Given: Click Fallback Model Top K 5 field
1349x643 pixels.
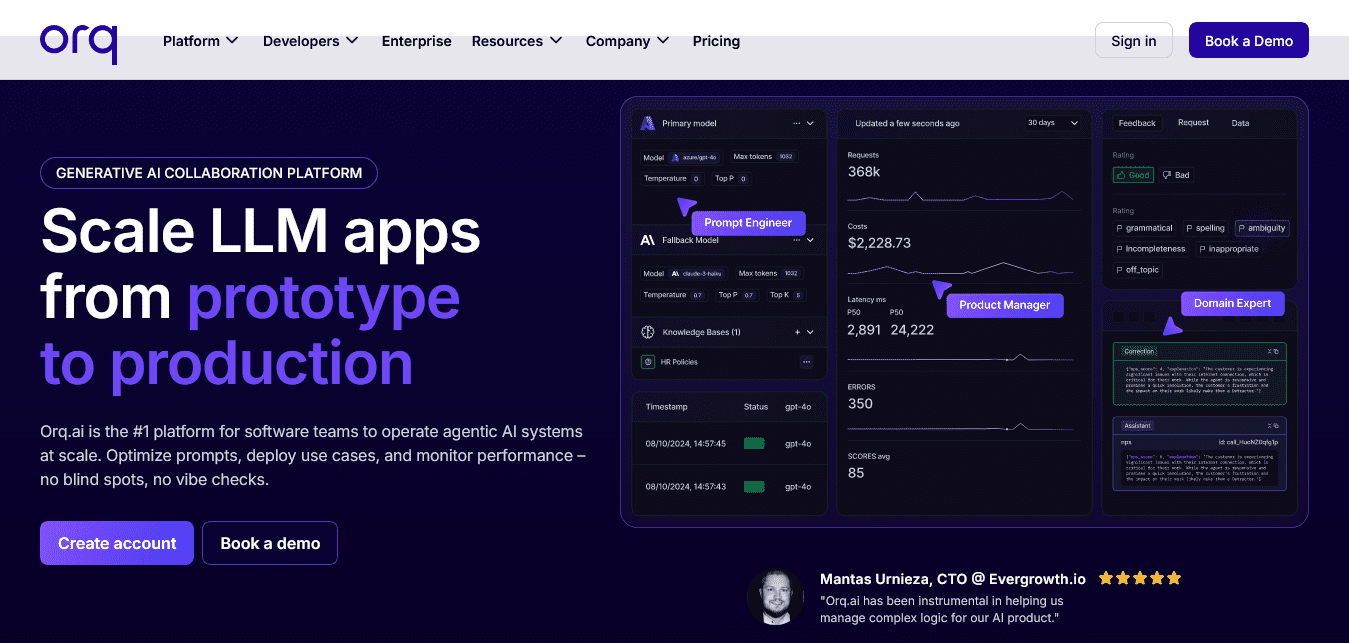Looking at the screenshot, I should tap(786, 295).
